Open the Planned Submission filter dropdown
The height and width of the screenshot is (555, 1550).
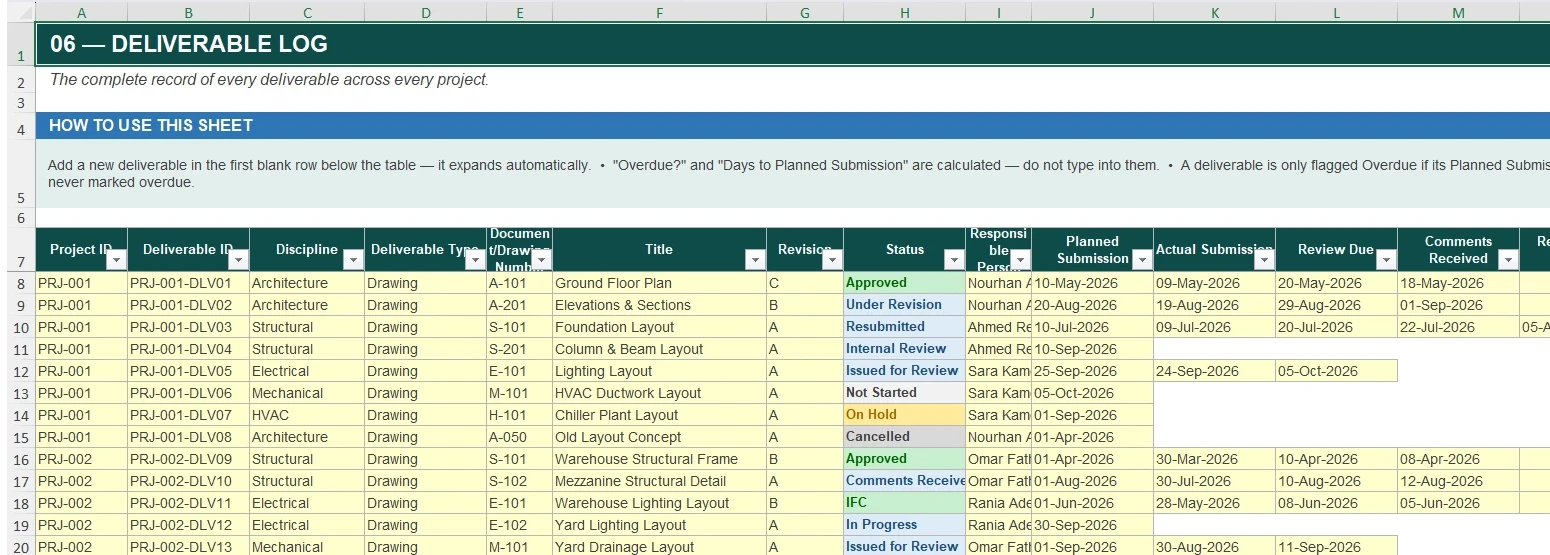1142,260
